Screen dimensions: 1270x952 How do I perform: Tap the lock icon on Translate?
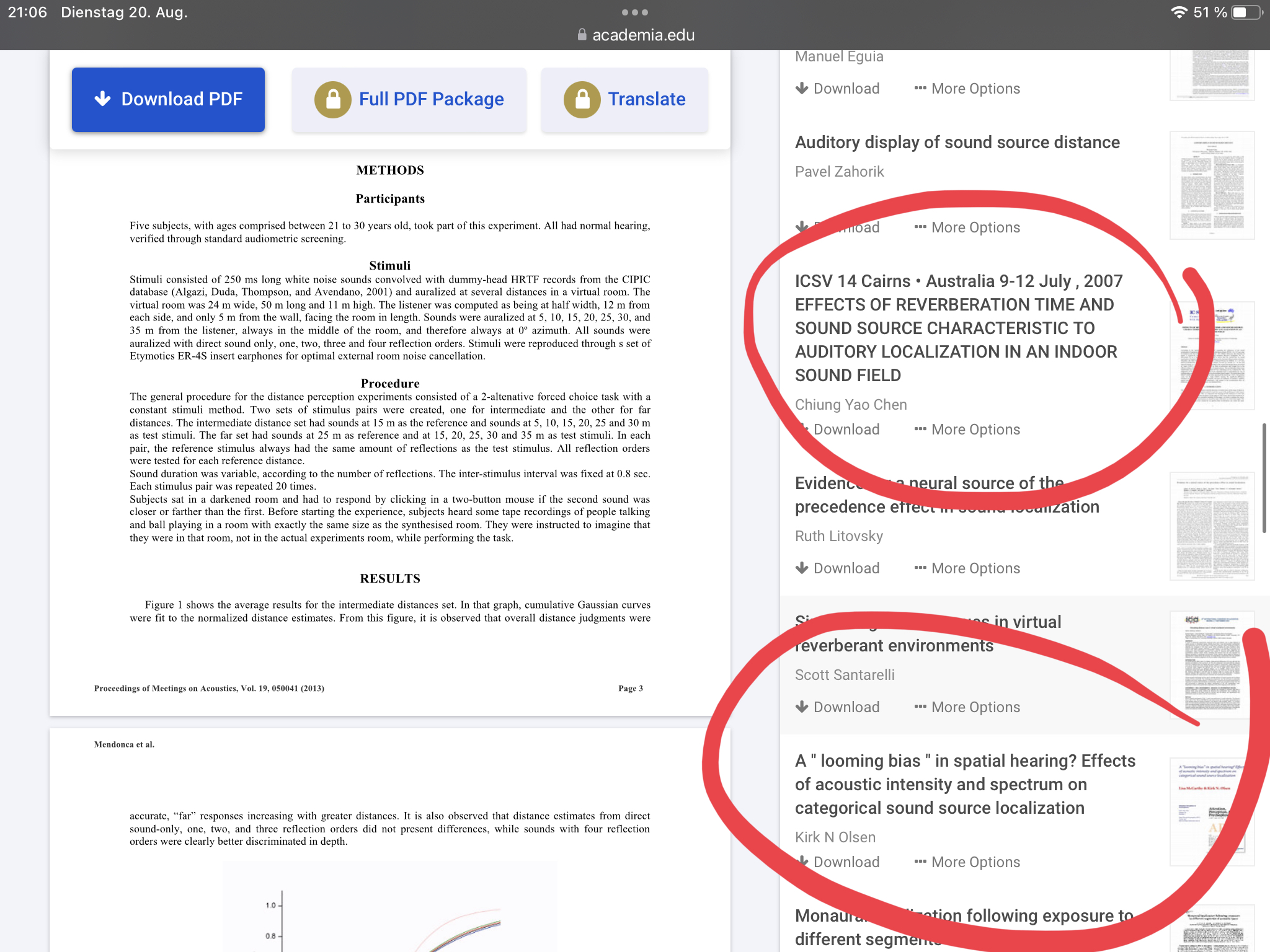pos(582,99)
